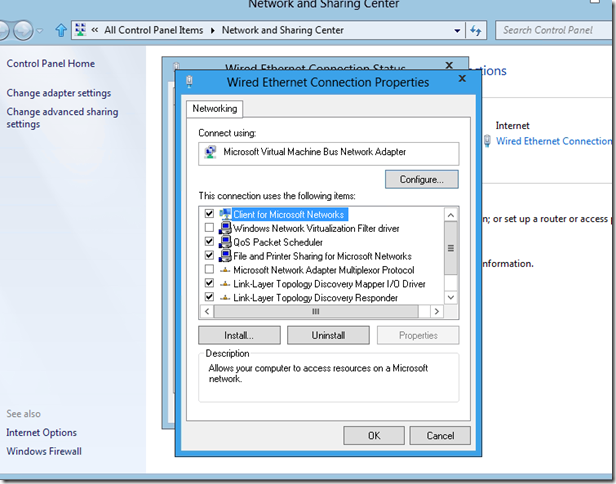
Task: Open Change adapter settings
Action: click(x=59, y=93)
